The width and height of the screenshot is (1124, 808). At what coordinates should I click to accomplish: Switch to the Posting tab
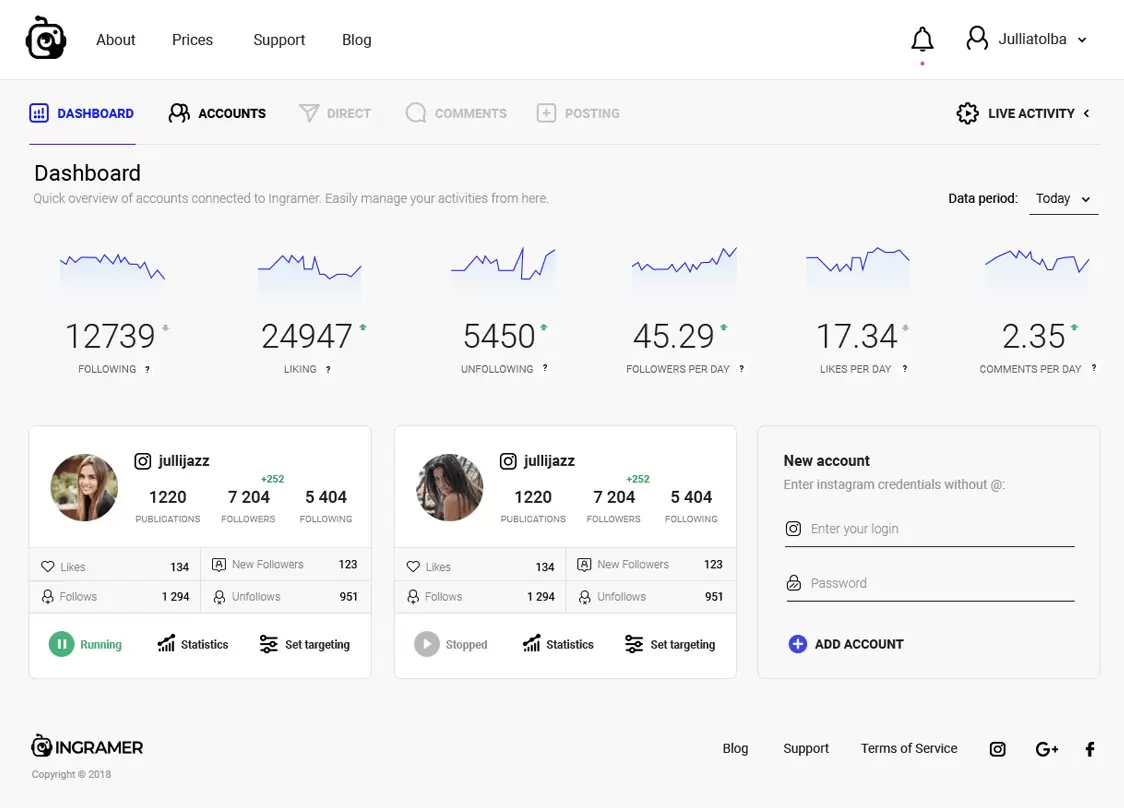click(x=578, y=113)
